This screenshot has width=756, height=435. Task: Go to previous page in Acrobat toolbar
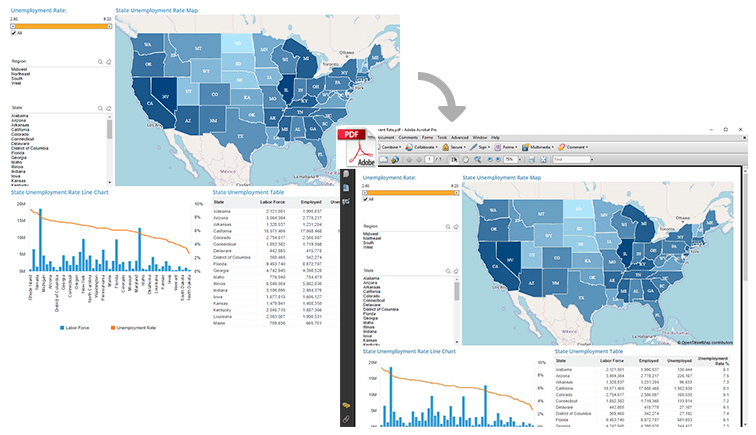[409, 160]
